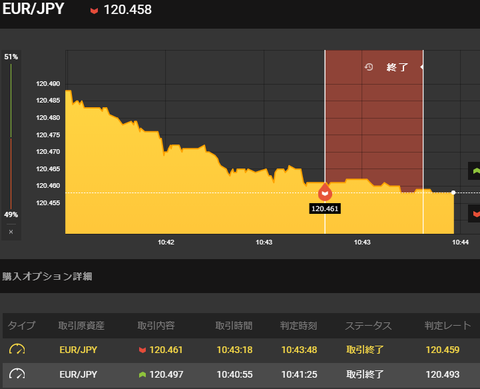This screenshot has width=480, height=389.
Task: Click 取引終了 status in the white row
Action: [x=365, y=374]
